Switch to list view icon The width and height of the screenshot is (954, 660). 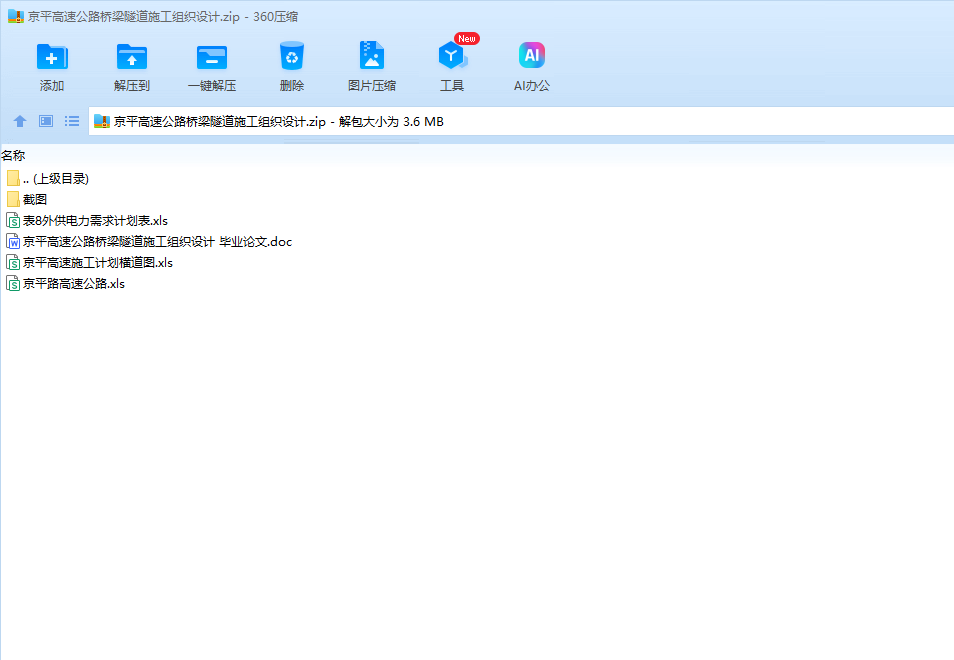(72, 121)
